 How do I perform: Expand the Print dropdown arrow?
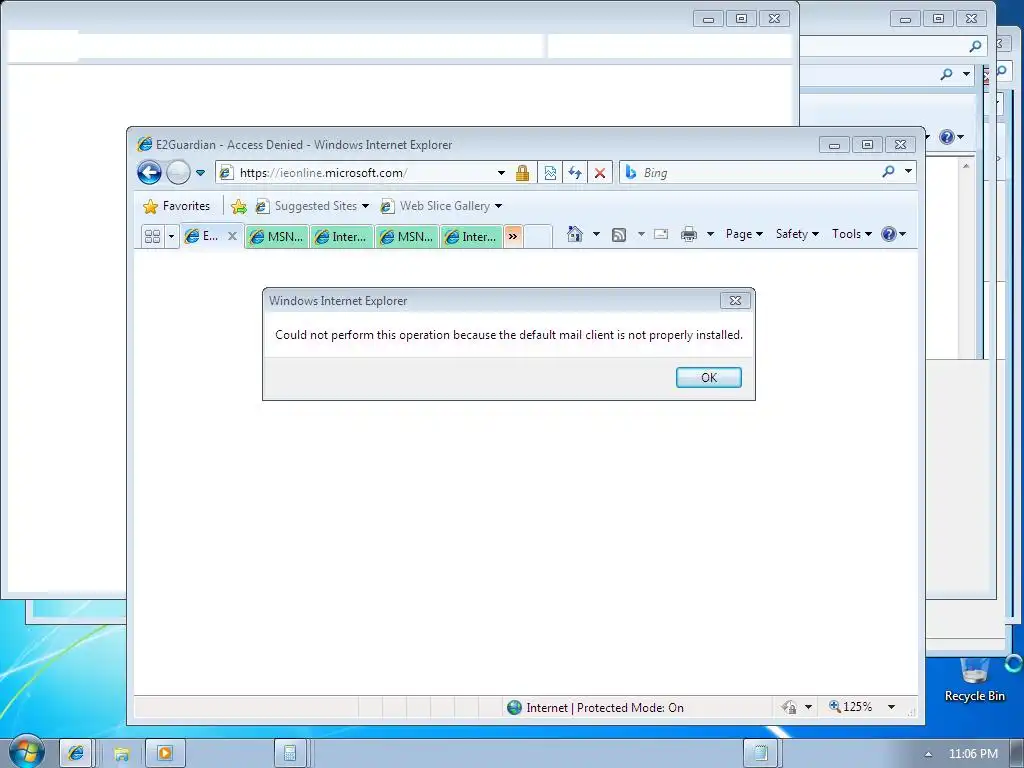click(x=711, y=234)
